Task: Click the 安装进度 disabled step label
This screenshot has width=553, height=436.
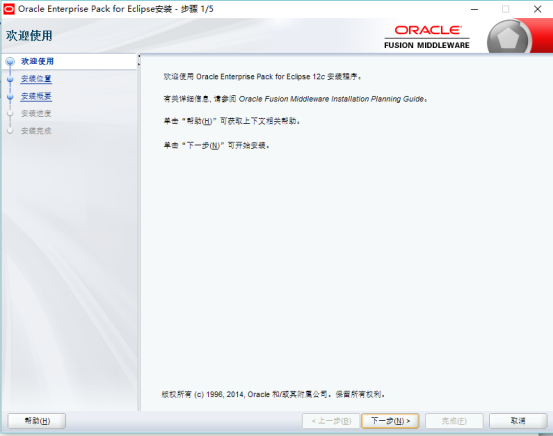Action: 36,113
